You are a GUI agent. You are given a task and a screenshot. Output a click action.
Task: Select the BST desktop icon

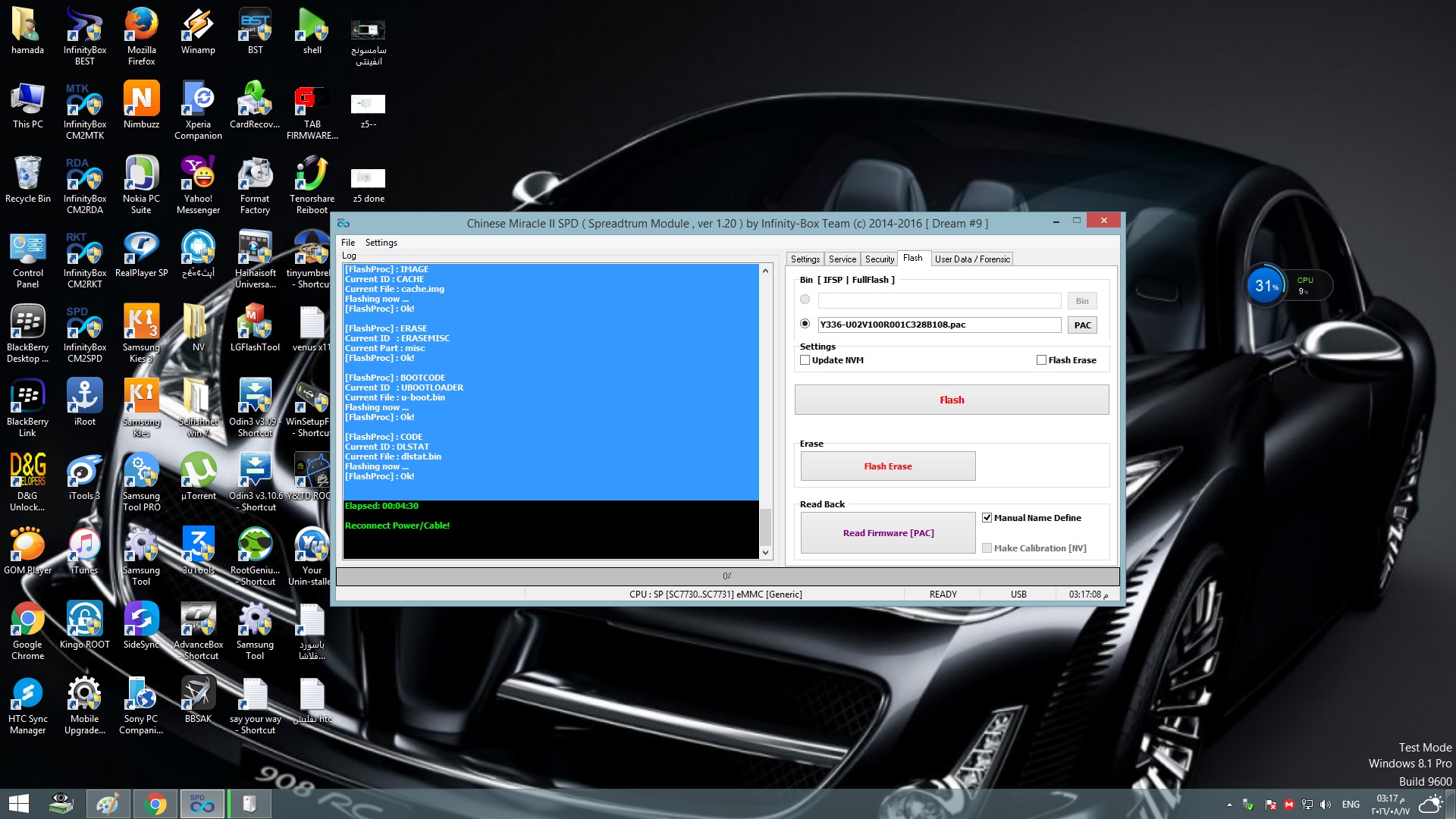[256, 30]
